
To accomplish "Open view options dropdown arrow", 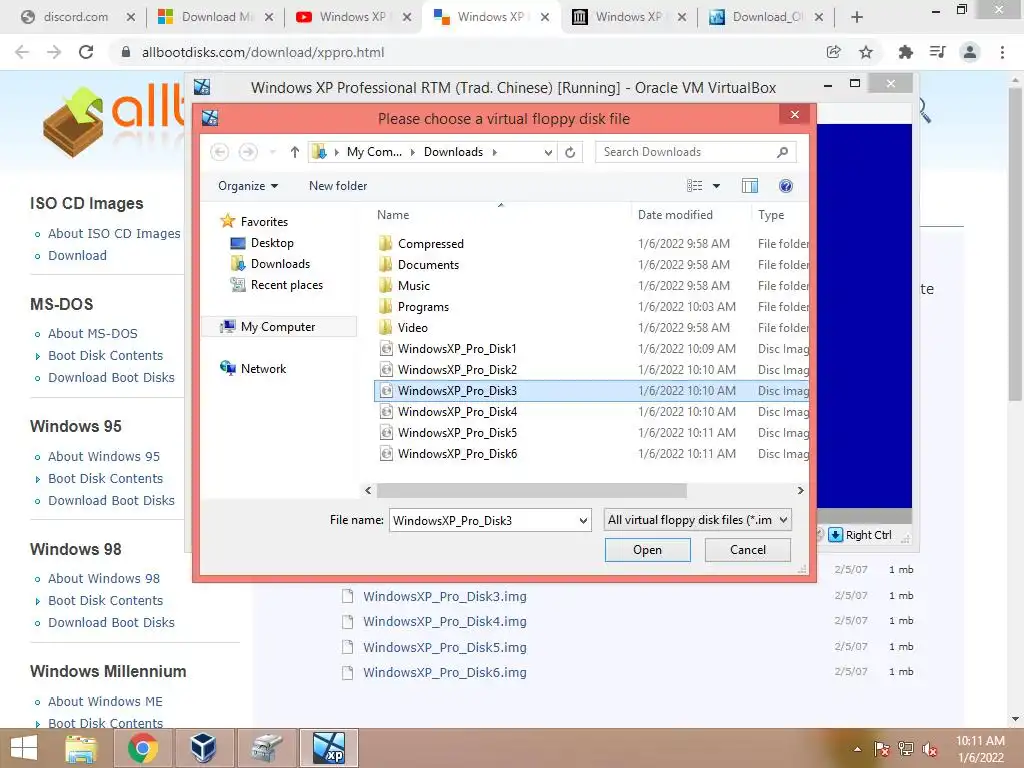I will point(716,186).
